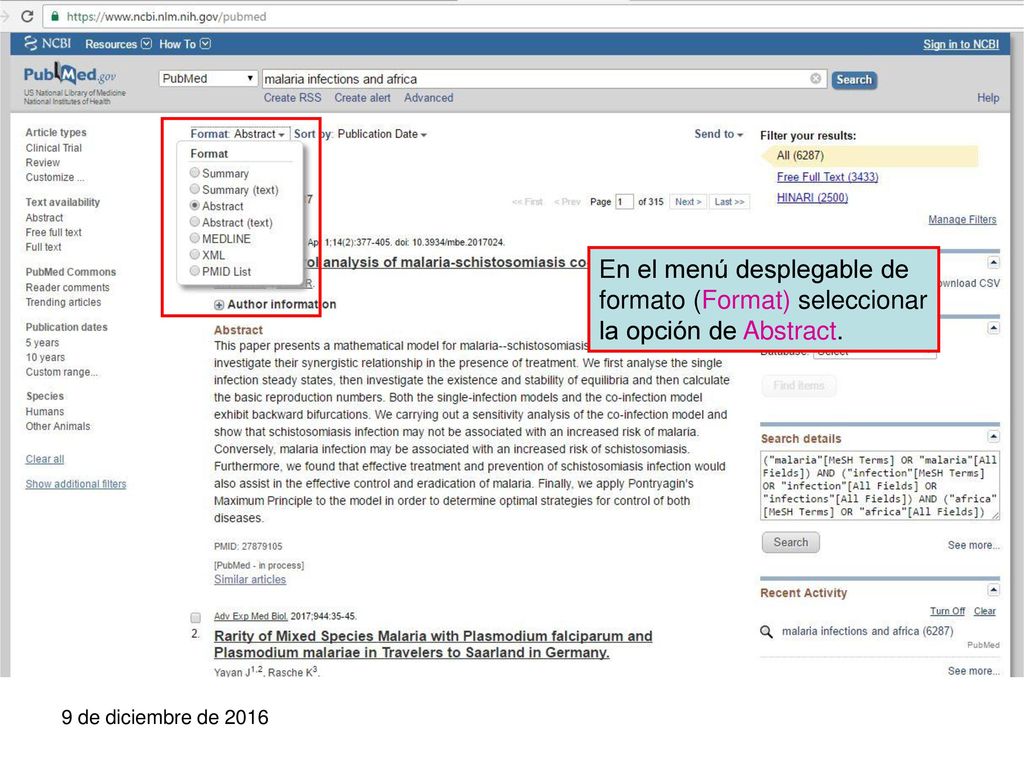
Task: Click the PubMed.gov logo
Action: click(x=70, y=74)
